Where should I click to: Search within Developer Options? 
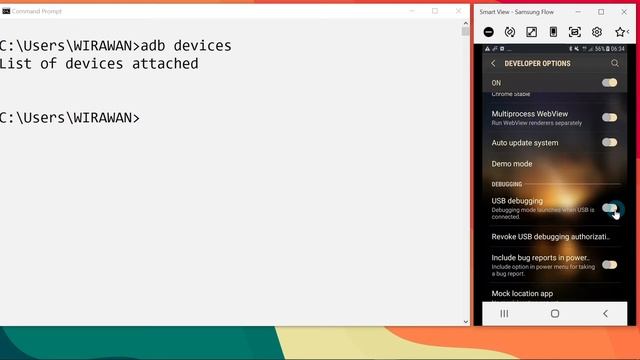615,63
